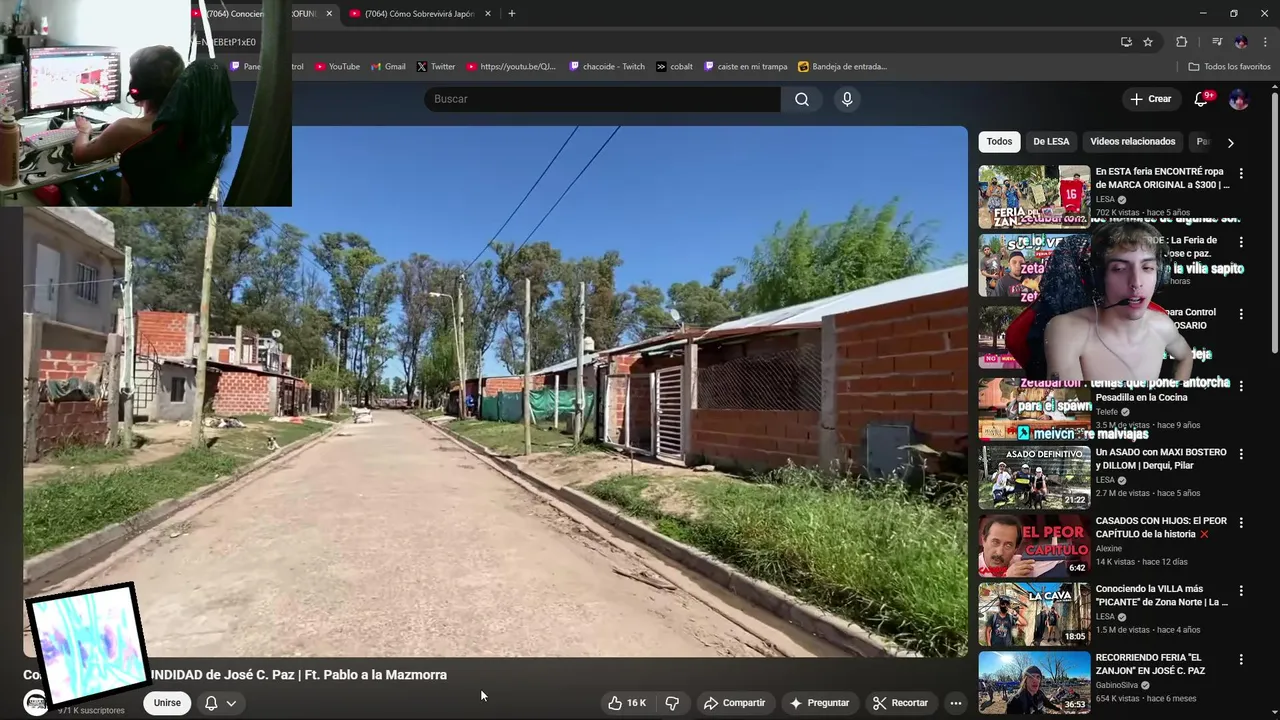This screenshot has width=1280, height=720.
Task: Start voice search with the microphone icon
Action: (847, 99)
